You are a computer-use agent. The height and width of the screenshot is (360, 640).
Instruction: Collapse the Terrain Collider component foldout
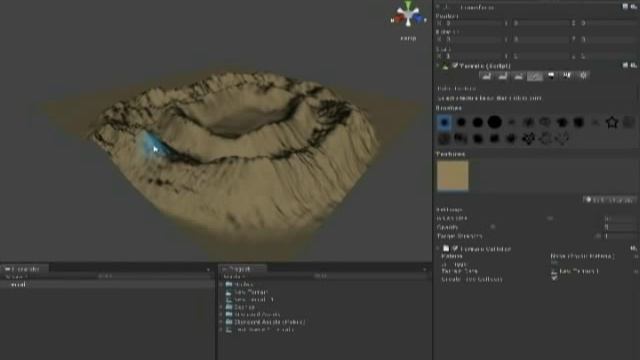[x=438, y=249]
